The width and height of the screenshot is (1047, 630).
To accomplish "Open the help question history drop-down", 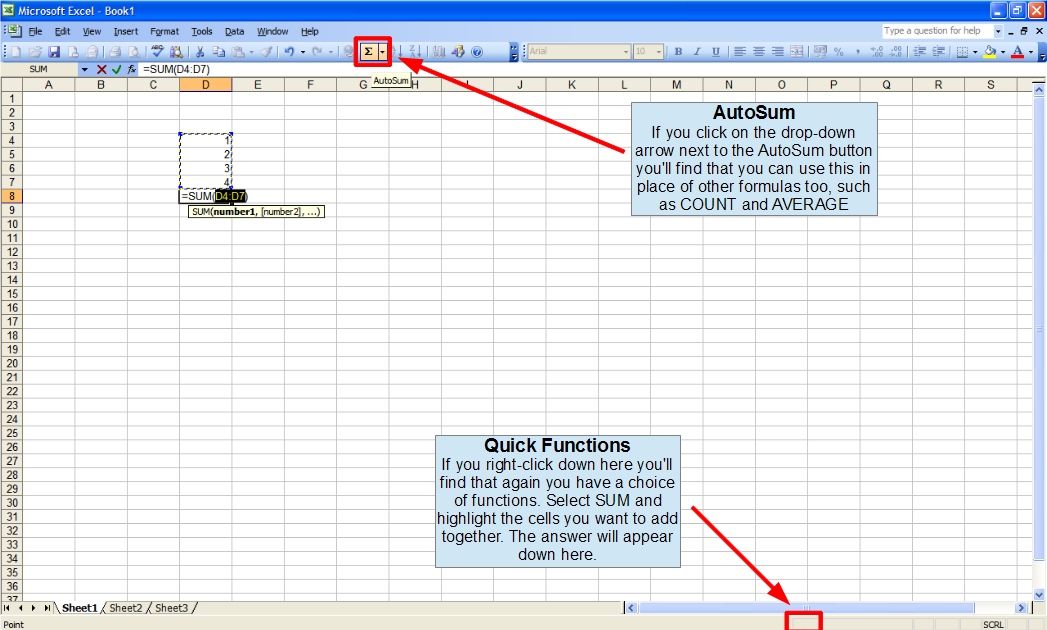I will click(x=998, y=31).
